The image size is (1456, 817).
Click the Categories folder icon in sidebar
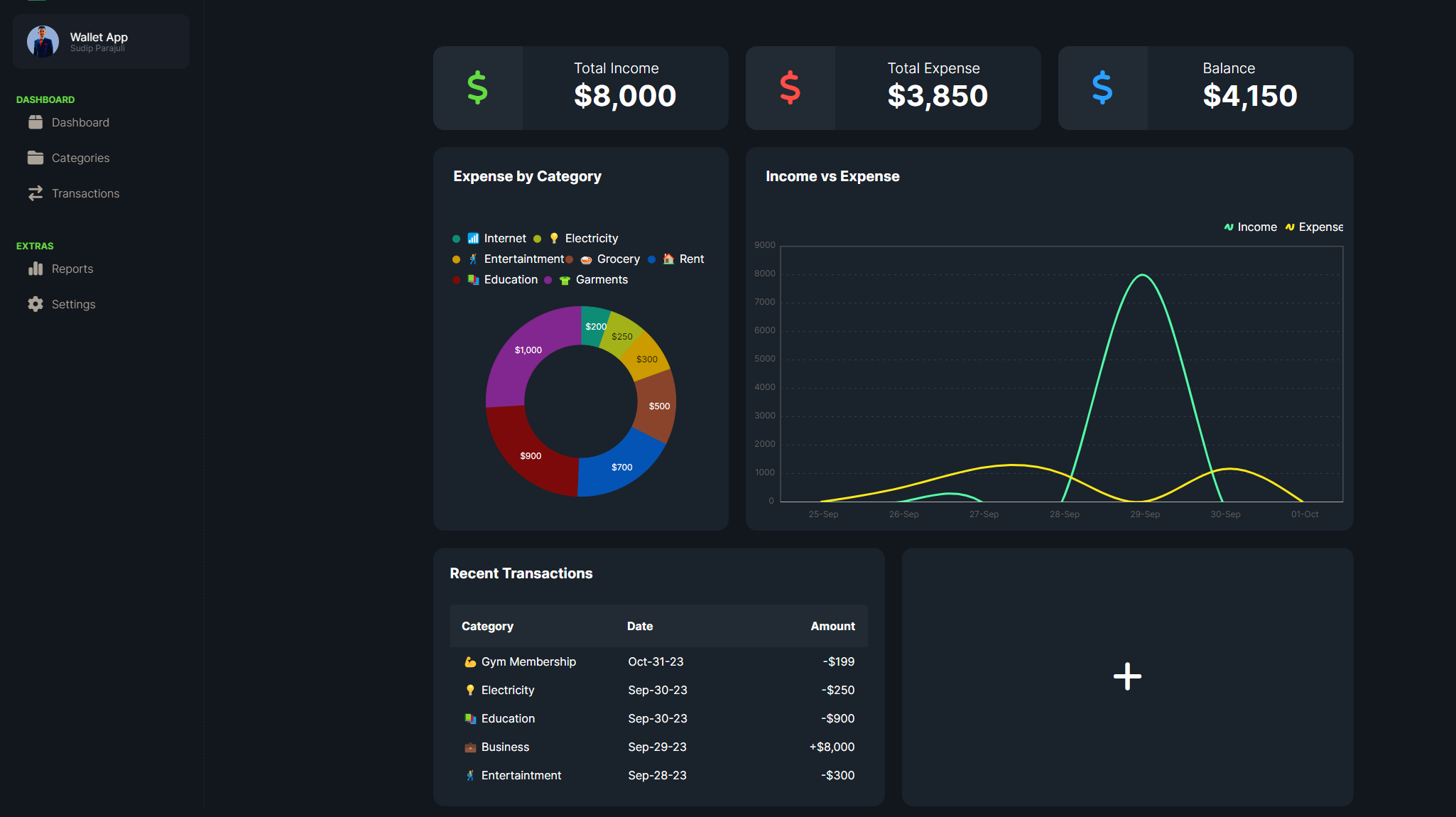pyautogui.click(x=36, y=158)
